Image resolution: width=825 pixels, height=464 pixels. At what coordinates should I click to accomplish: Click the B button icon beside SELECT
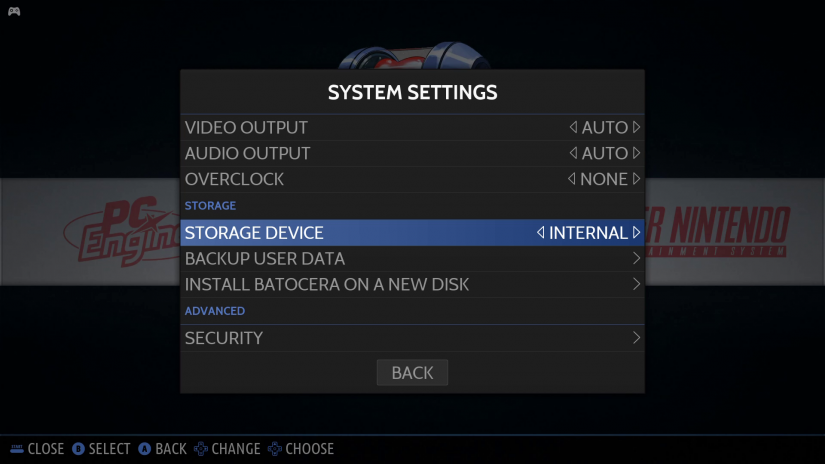(x=78, y=449)
